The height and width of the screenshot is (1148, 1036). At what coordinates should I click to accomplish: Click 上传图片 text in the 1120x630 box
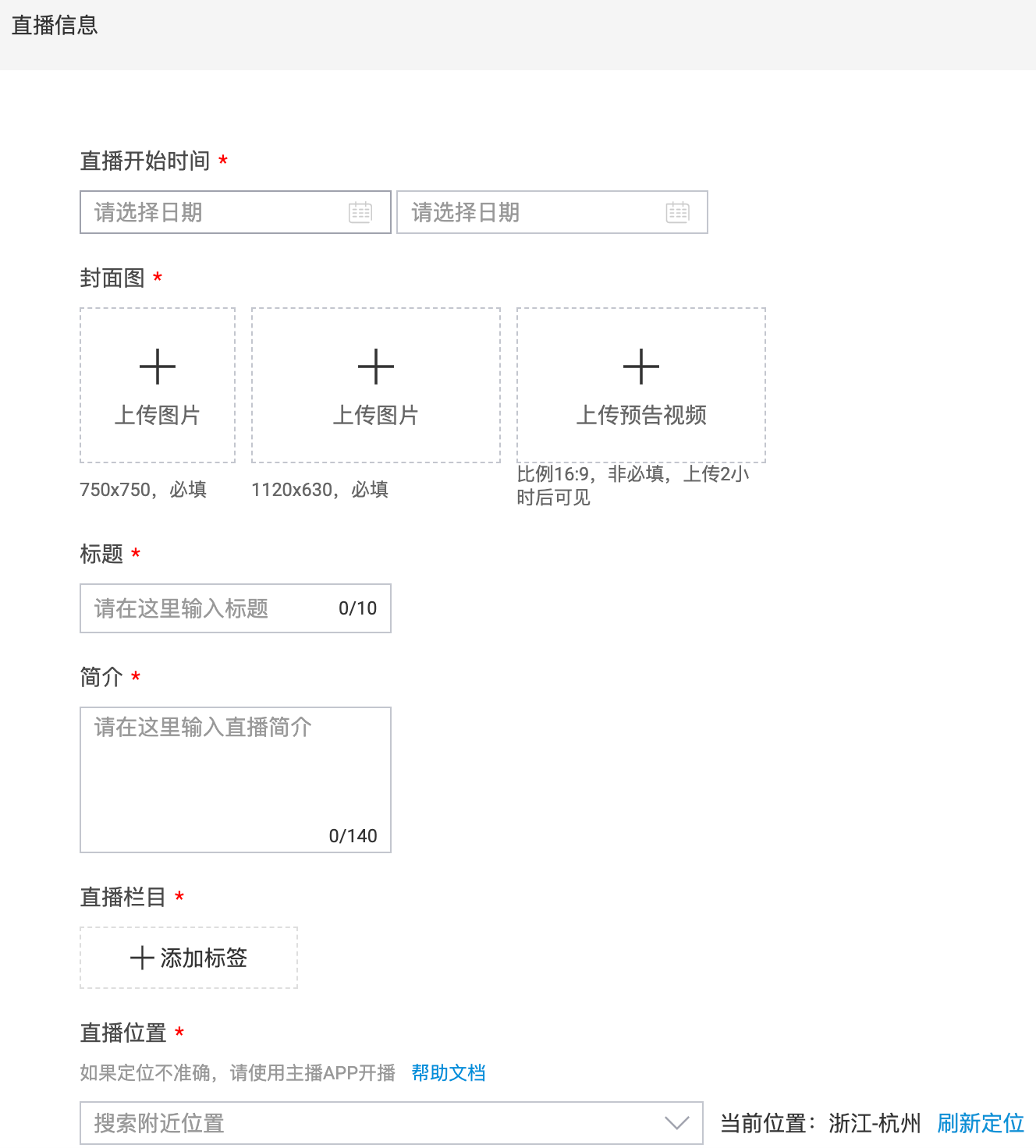[x=376, y=415]
